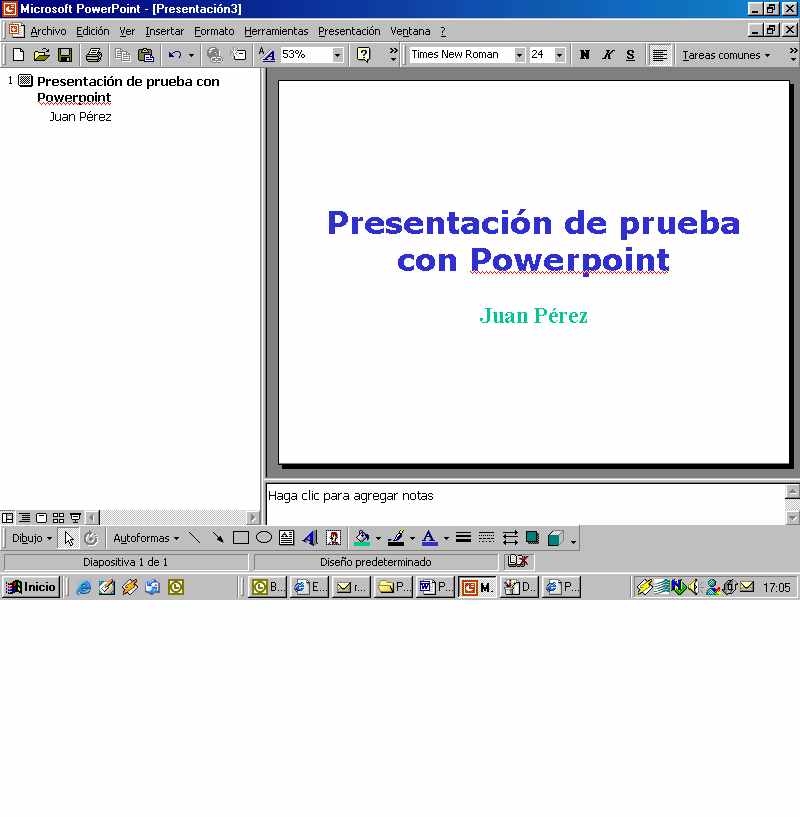Toggle Bold formatting
Image resolution: width=800 pixels, height=817 pixels.
(585, 55)
